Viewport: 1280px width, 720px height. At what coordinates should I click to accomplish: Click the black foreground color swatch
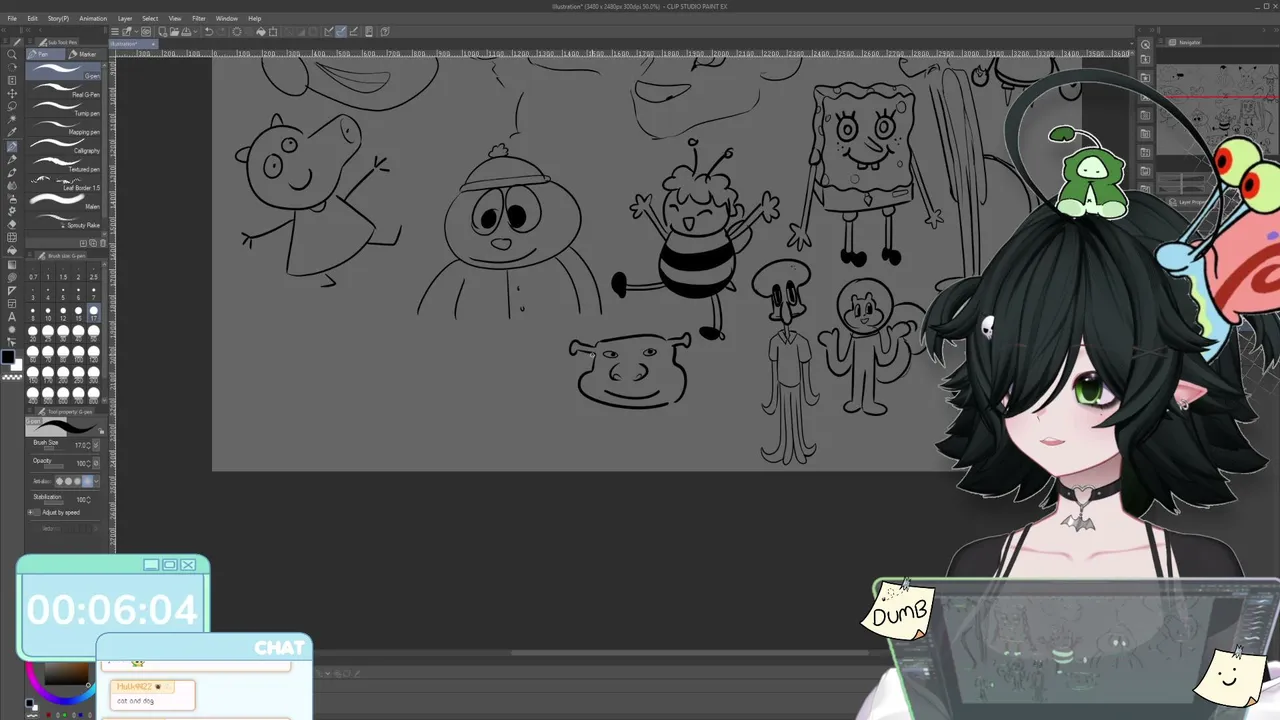(x=8, y=357)
